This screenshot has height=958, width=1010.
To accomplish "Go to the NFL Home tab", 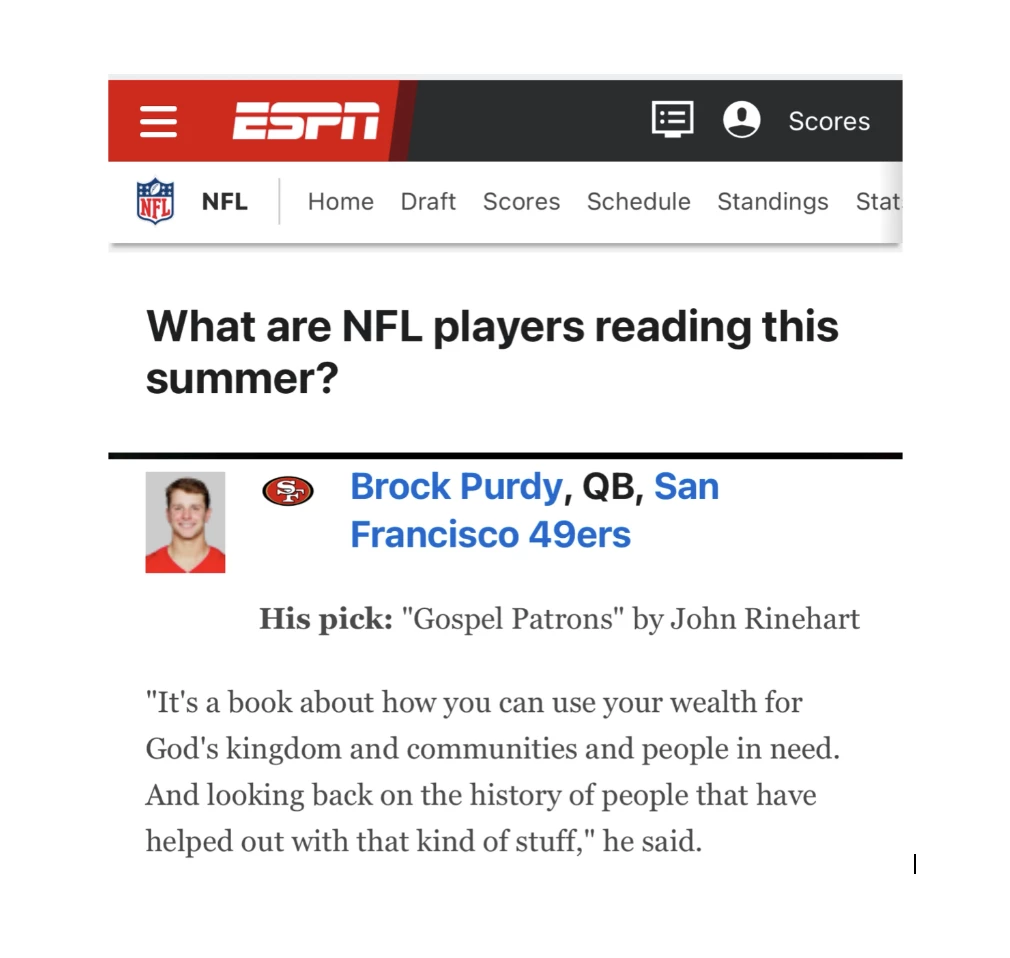I will [x=341, y=202].
